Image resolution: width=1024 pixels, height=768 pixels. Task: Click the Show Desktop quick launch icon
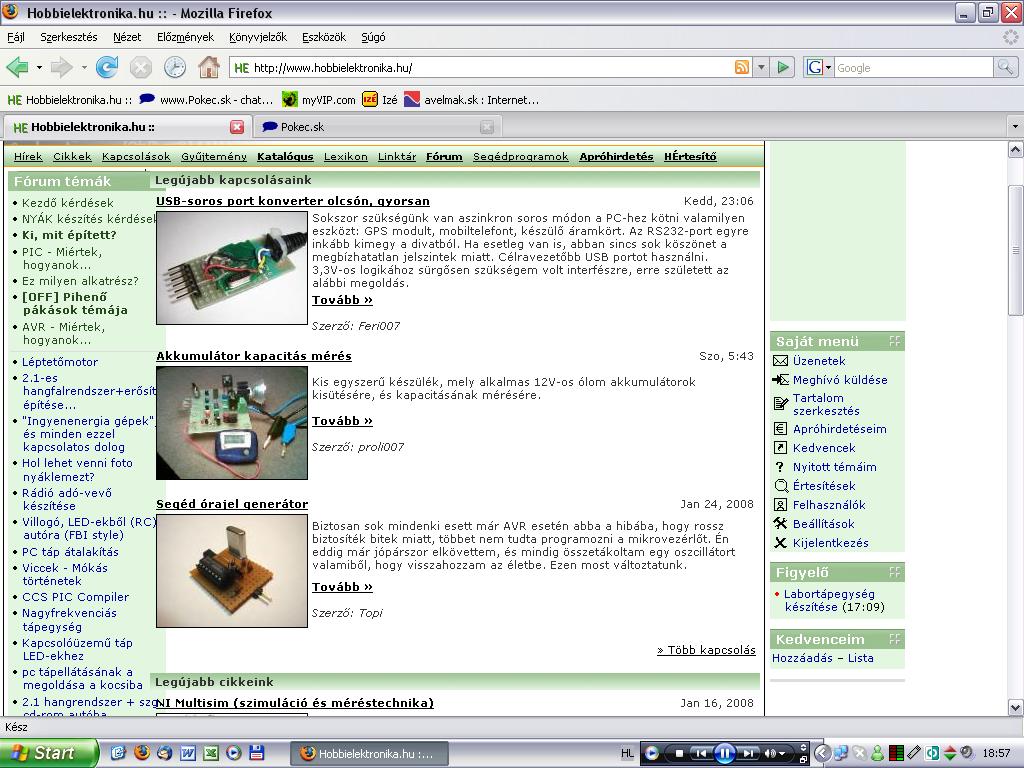[118, 753]
